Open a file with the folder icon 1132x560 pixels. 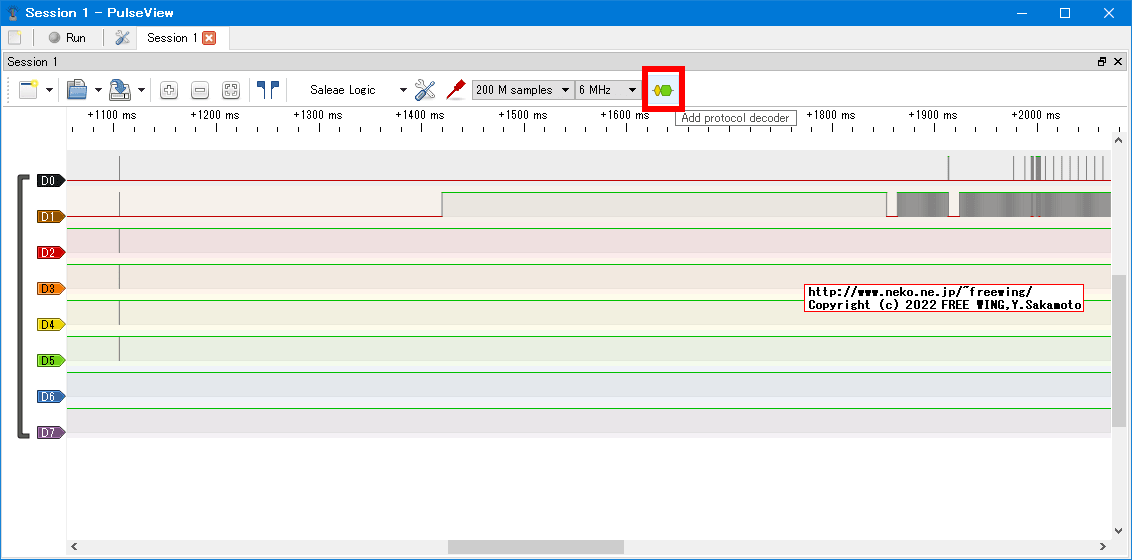[77, 90]
